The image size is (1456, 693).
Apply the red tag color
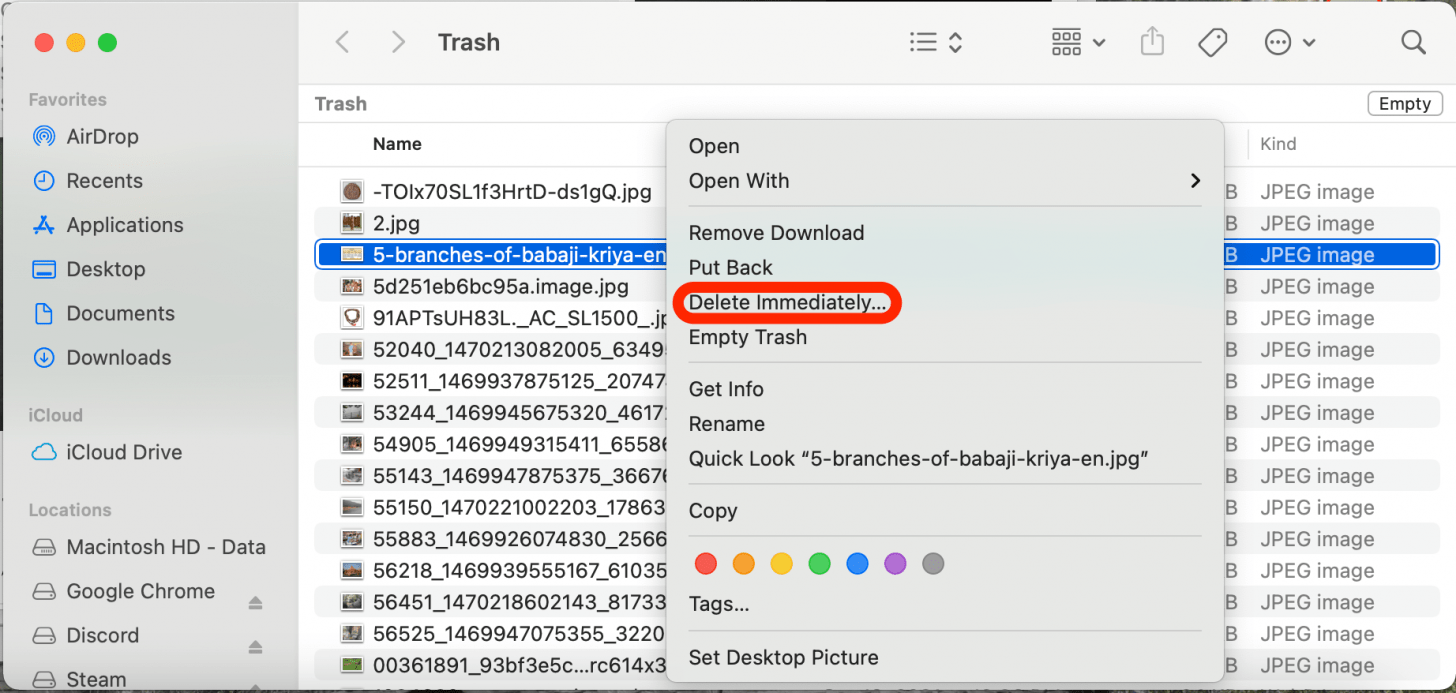(706, 564)
